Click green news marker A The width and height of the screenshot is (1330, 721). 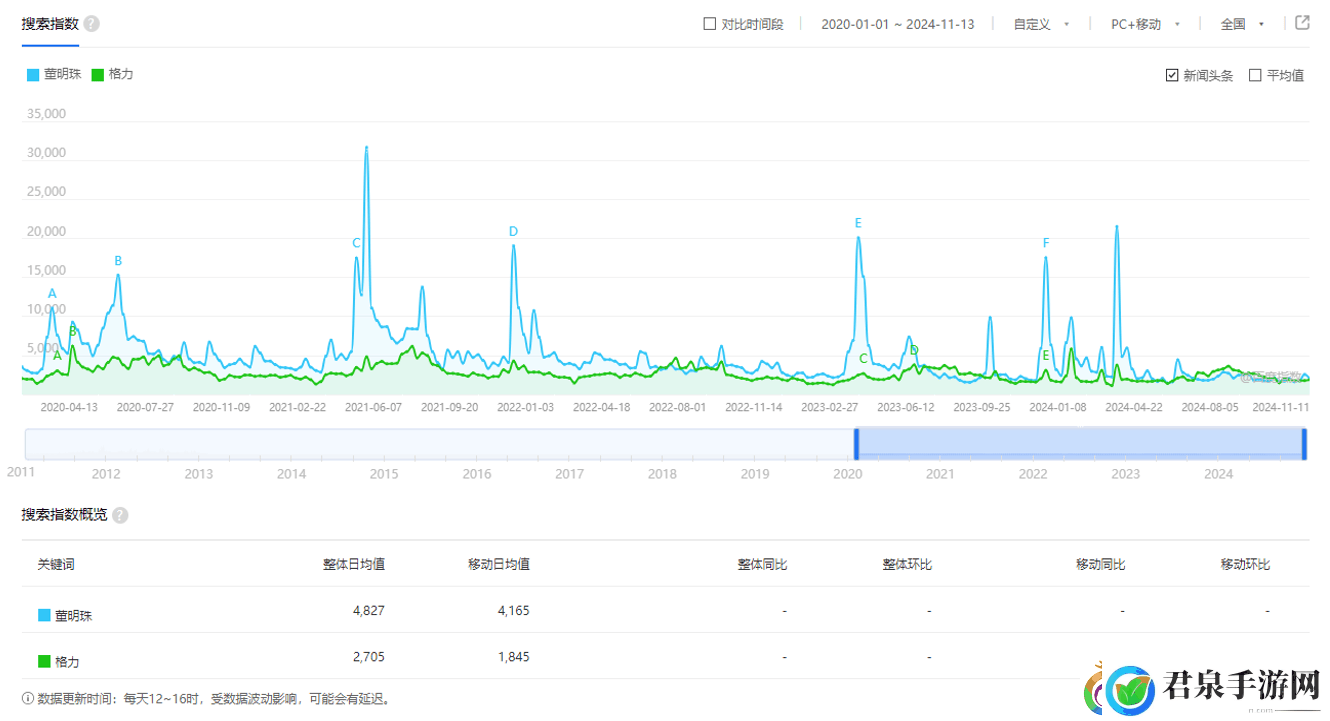coord(57,355)
